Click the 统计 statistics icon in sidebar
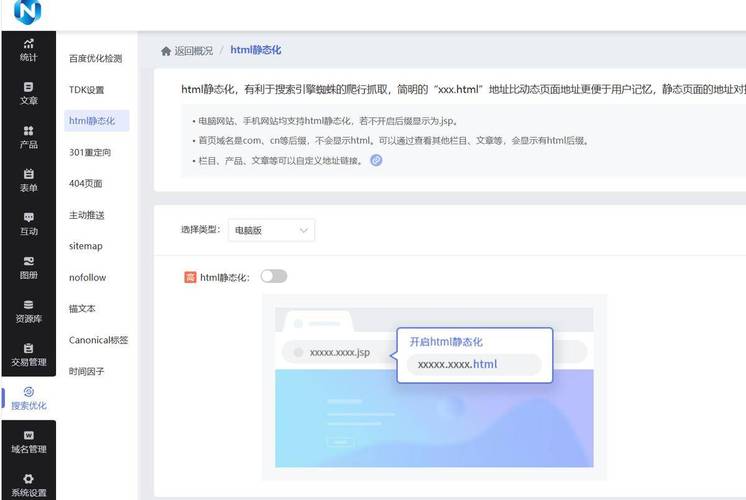 pos(28,43)
